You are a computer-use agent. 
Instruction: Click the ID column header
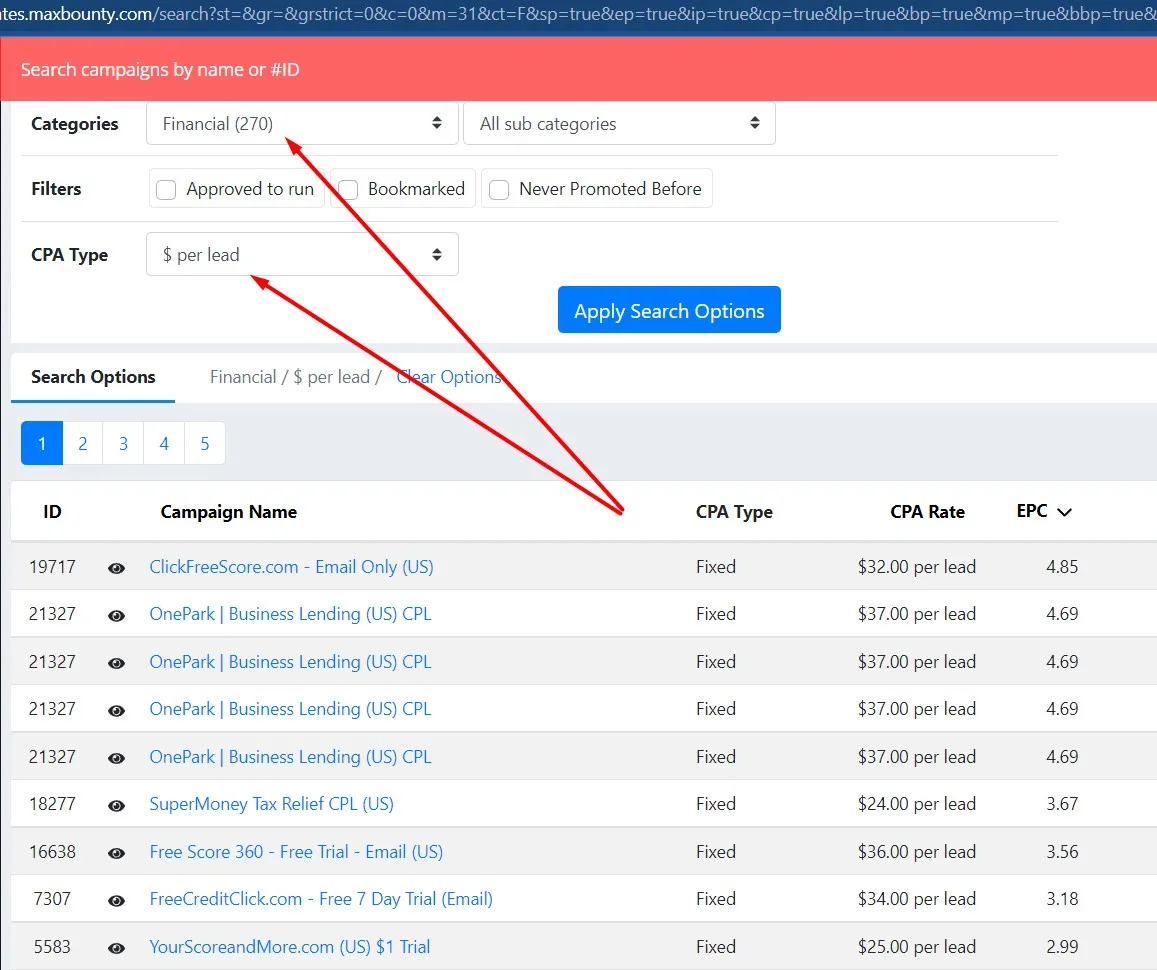click(52, 512)
